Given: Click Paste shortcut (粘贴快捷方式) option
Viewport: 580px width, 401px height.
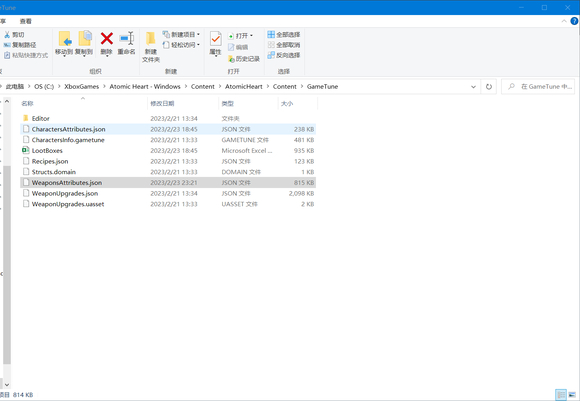Looking at the screenshot, I should tap(26, 55).
